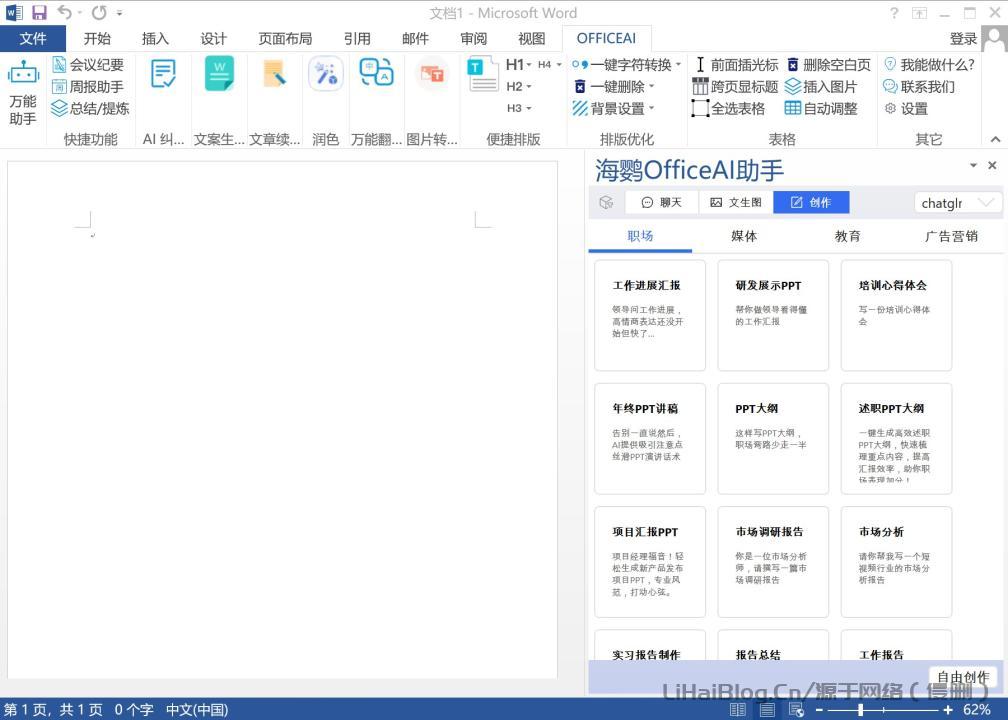Switch to Print Layout view in status bar
Viewport: 1008px width, 720px height.
pyautogui.click(x=767, y=710)
